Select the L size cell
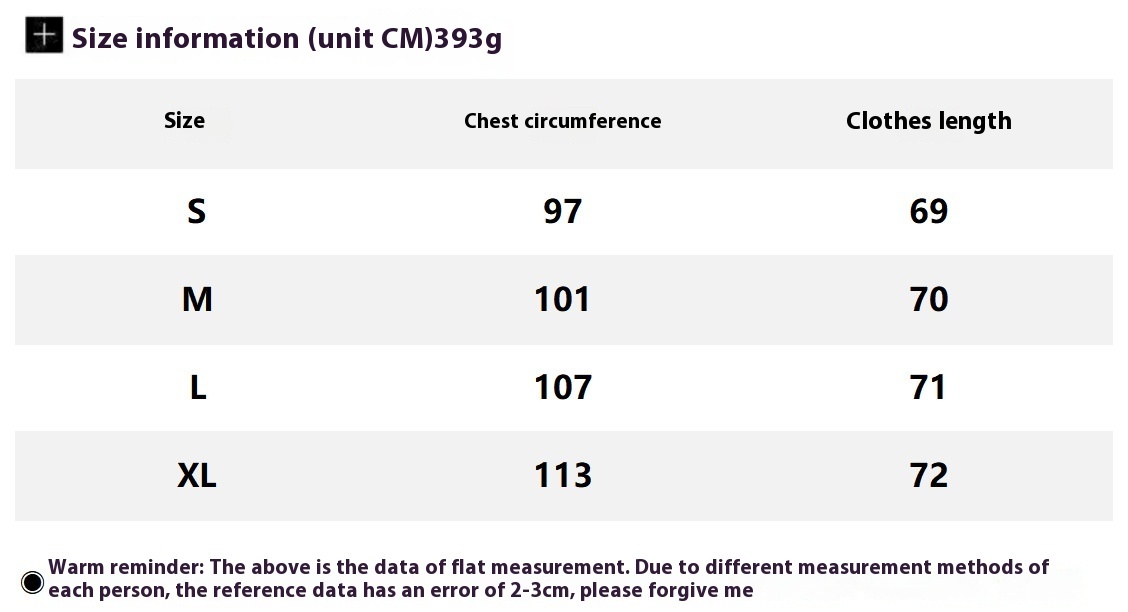This screenshot has height=612, width=1128. click(197, 387)
